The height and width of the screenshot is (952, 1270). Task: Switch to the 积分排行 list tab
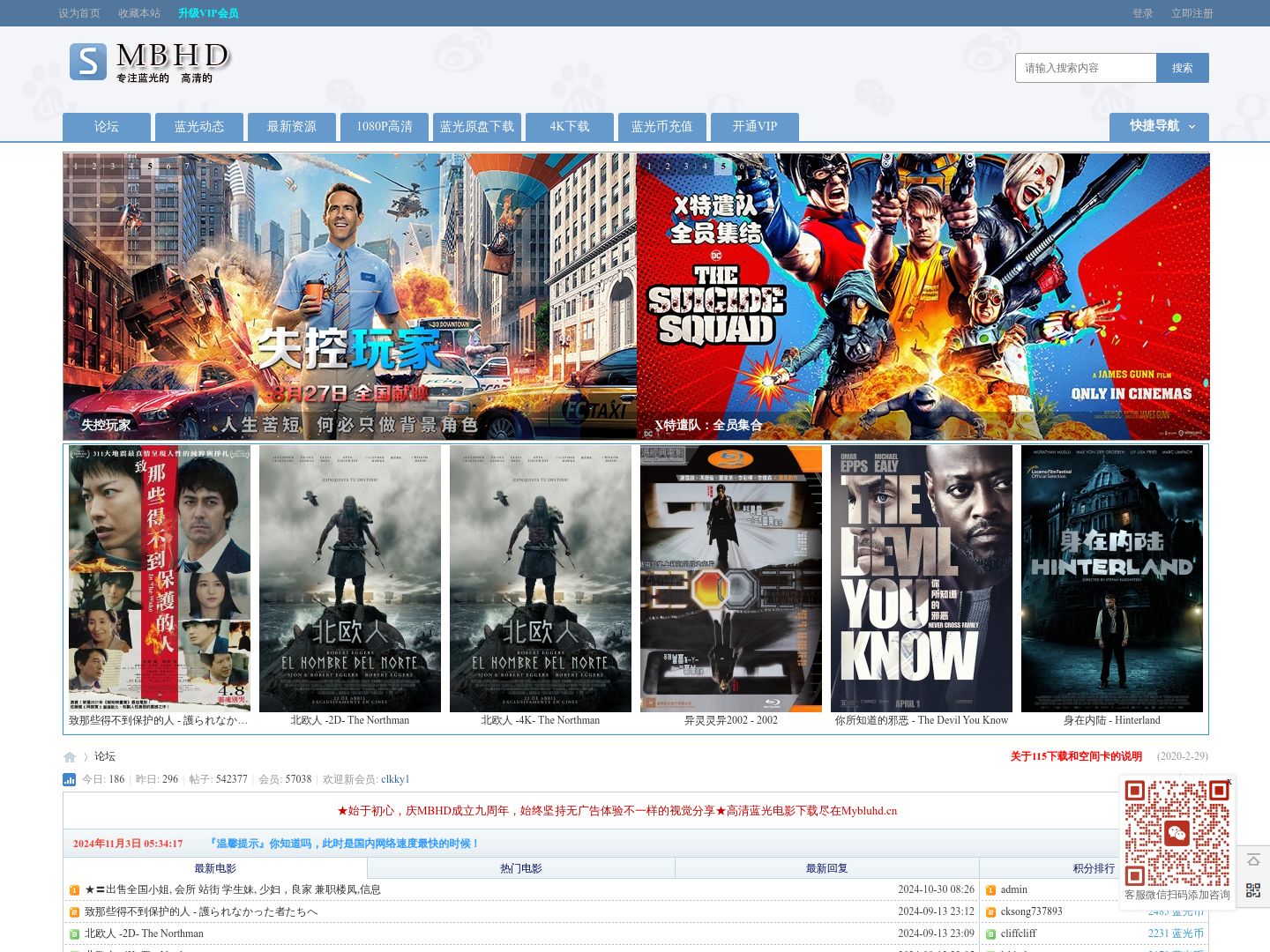[1094, 868]
